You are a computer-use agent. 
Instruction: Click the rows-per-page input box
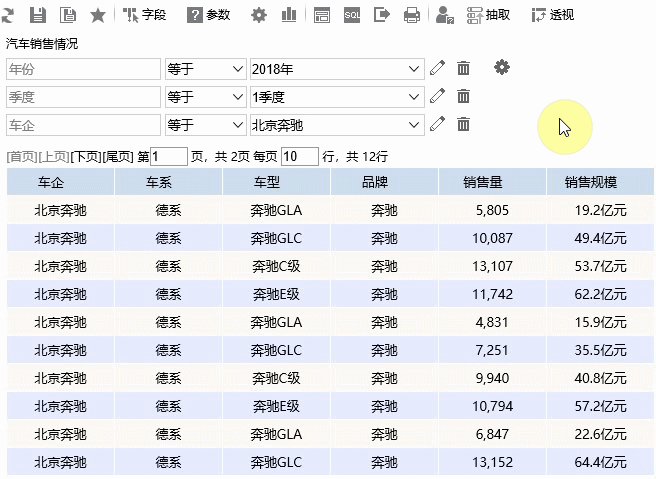click(x=300, y=156)
